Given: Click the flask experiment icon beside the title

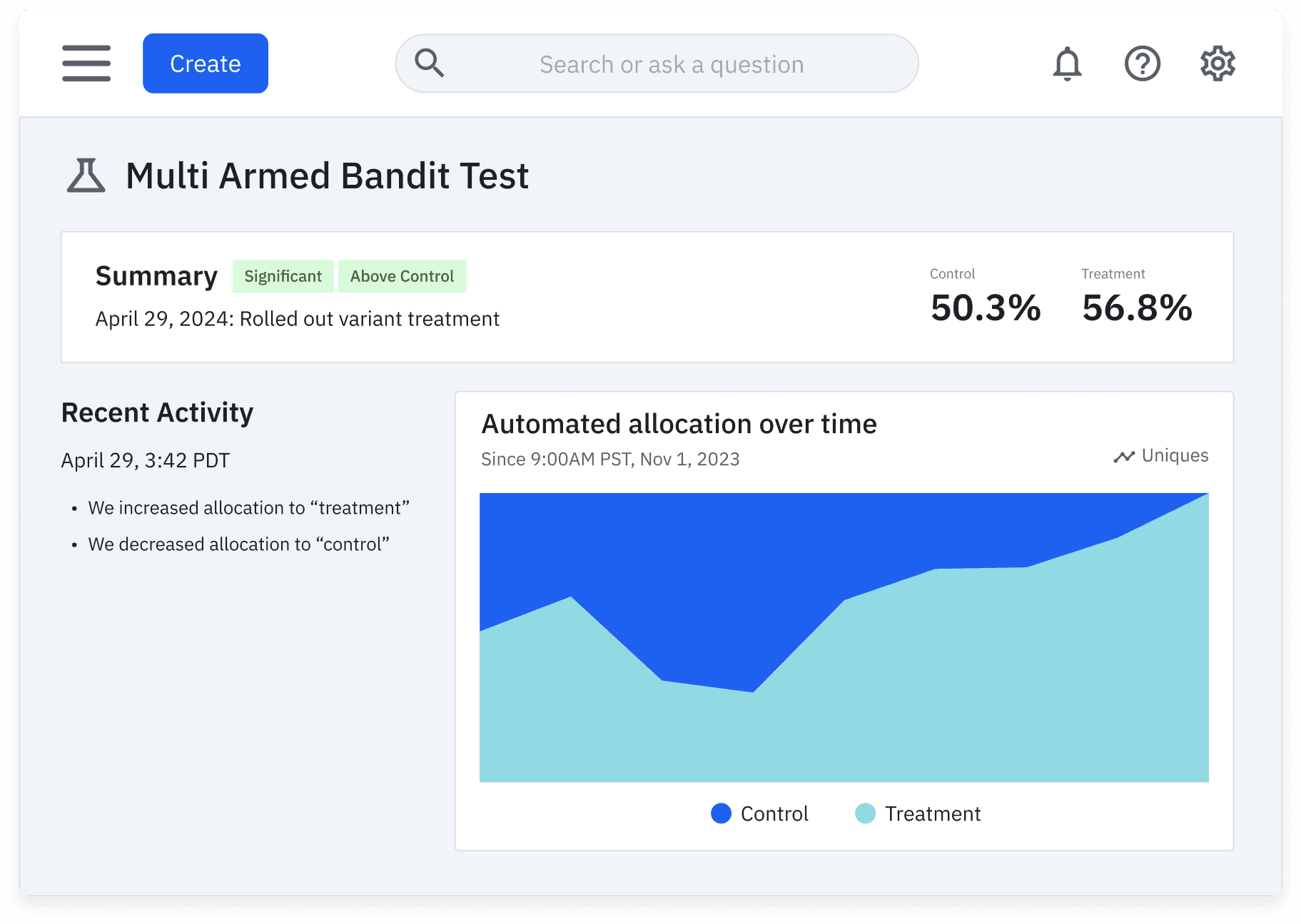Looking at the screenshot, I should pyautogui.click(x=86, y=176).
